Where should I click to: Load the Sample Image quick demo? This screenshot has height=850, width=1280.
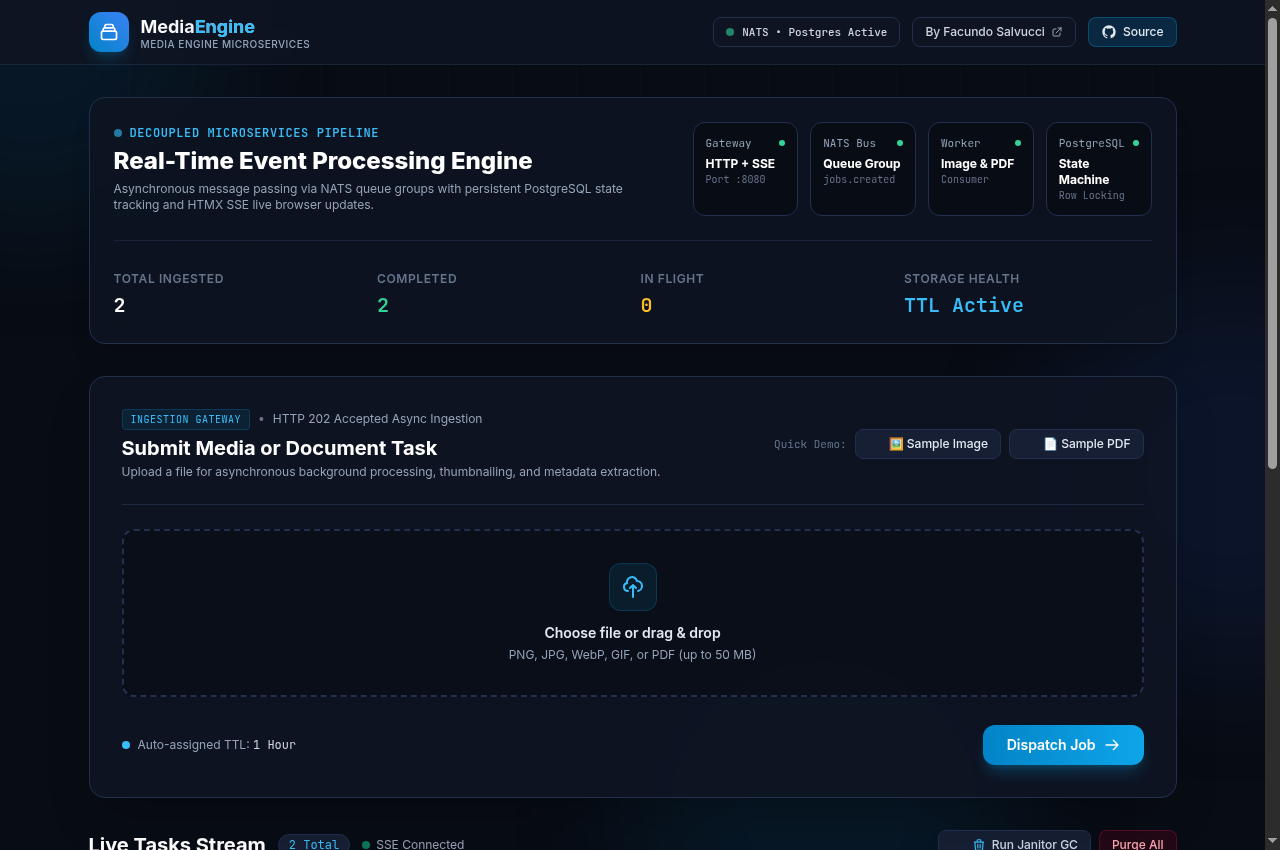(x=928, y=444)
